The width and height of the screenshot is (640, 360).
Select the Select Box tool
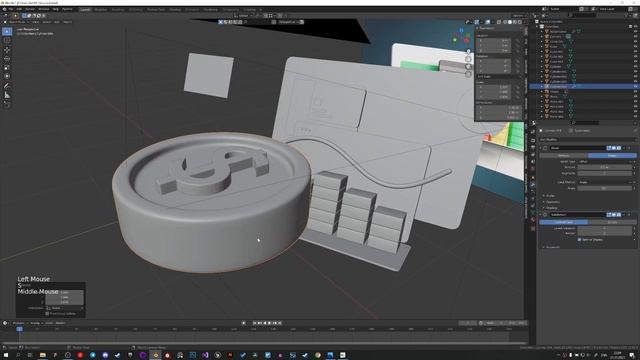(x=7, y=31)
